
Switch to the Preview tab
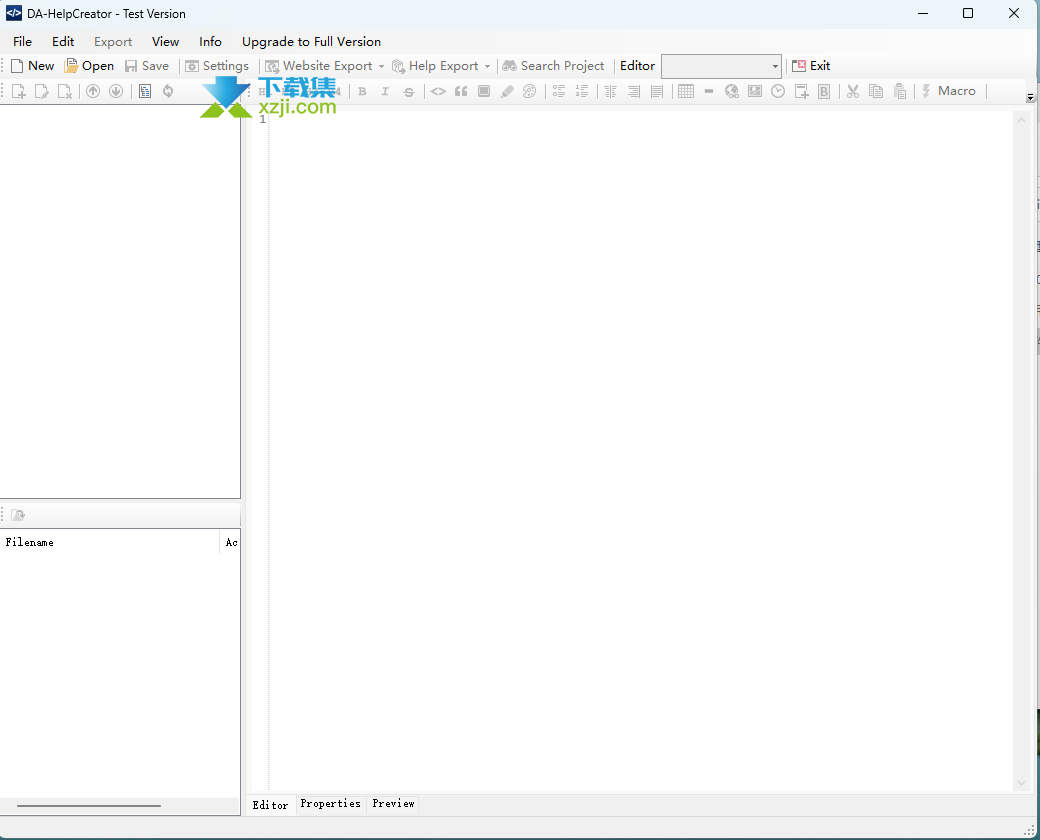[393, 804]
